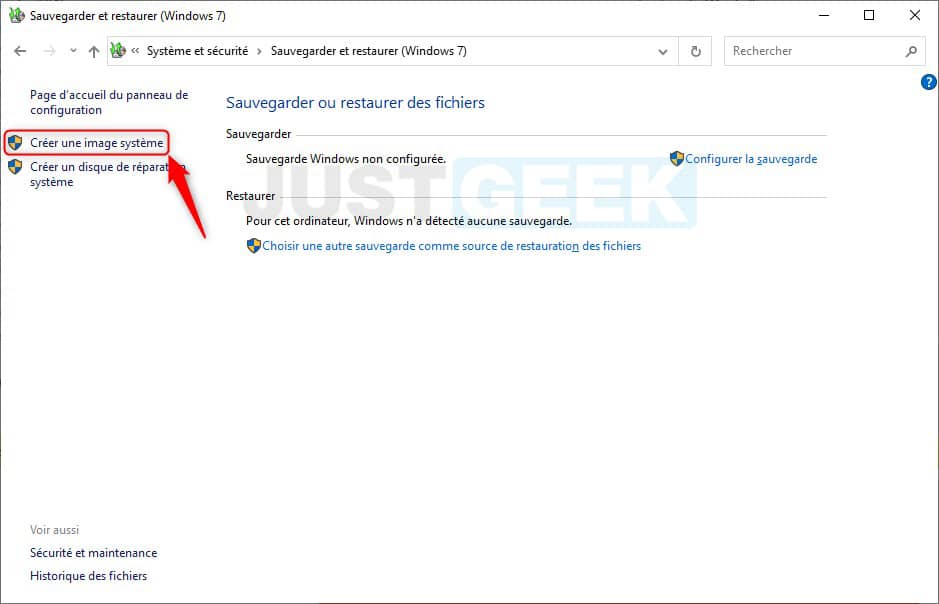Expand the address bar breadcrumb chevrons
Image resolution: width=939 pixels, height=604 pixels.
coord(135,51)
